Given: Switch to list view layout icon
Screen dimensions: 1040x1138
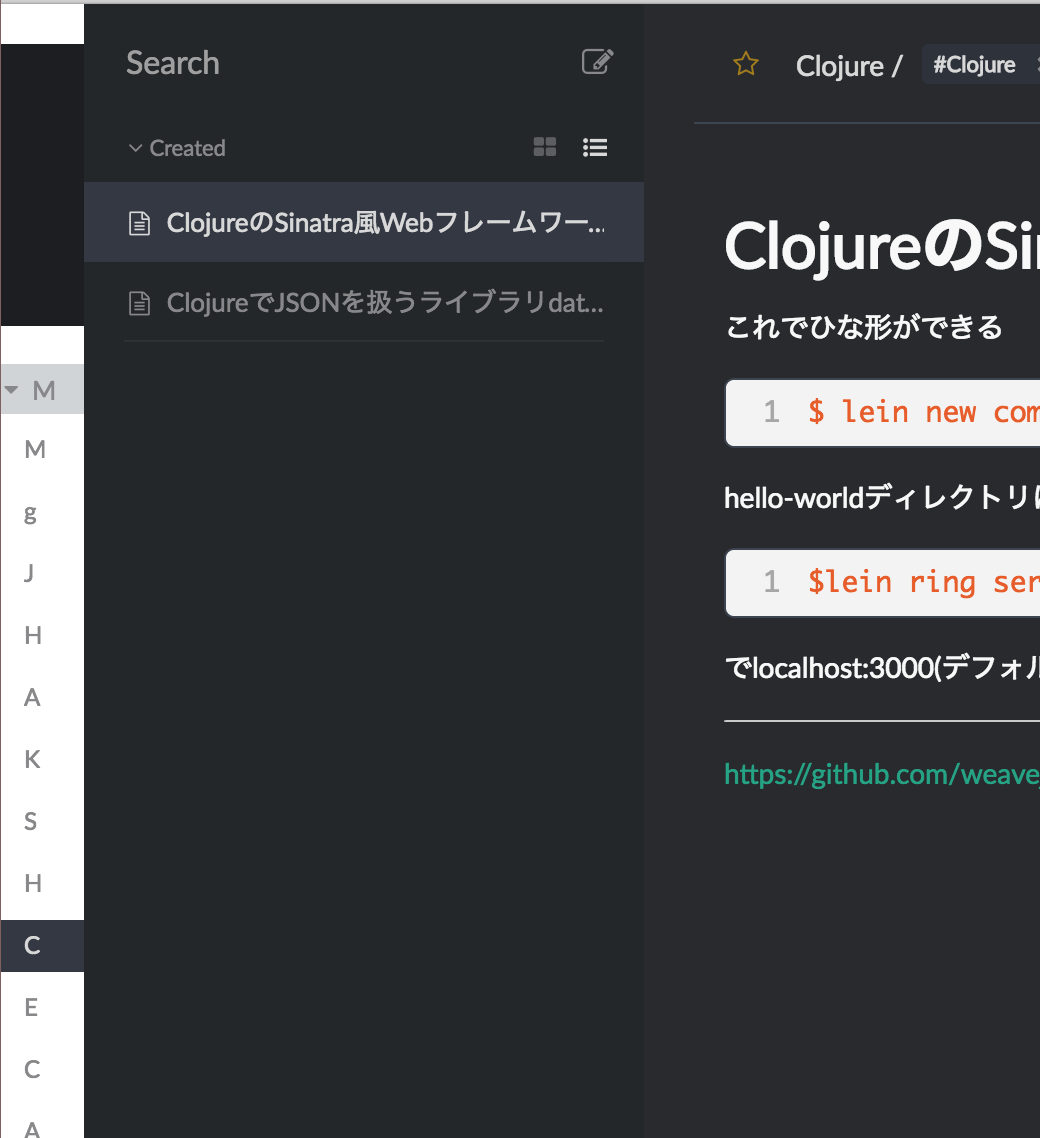Looking at the screenshot, I should coord(594,147).
